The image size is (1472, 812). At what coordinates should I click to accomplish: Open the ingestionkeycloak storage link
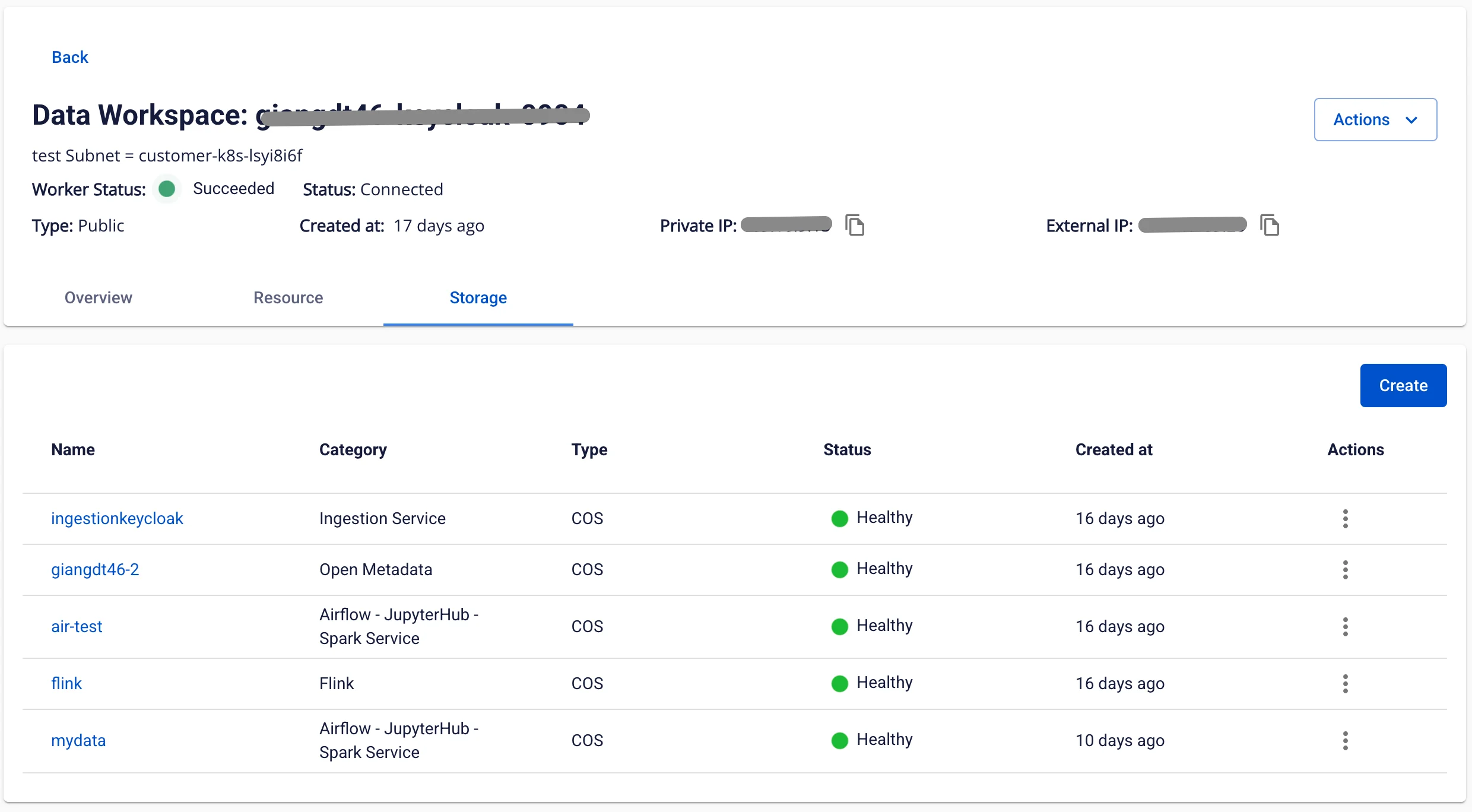(117, 519)
